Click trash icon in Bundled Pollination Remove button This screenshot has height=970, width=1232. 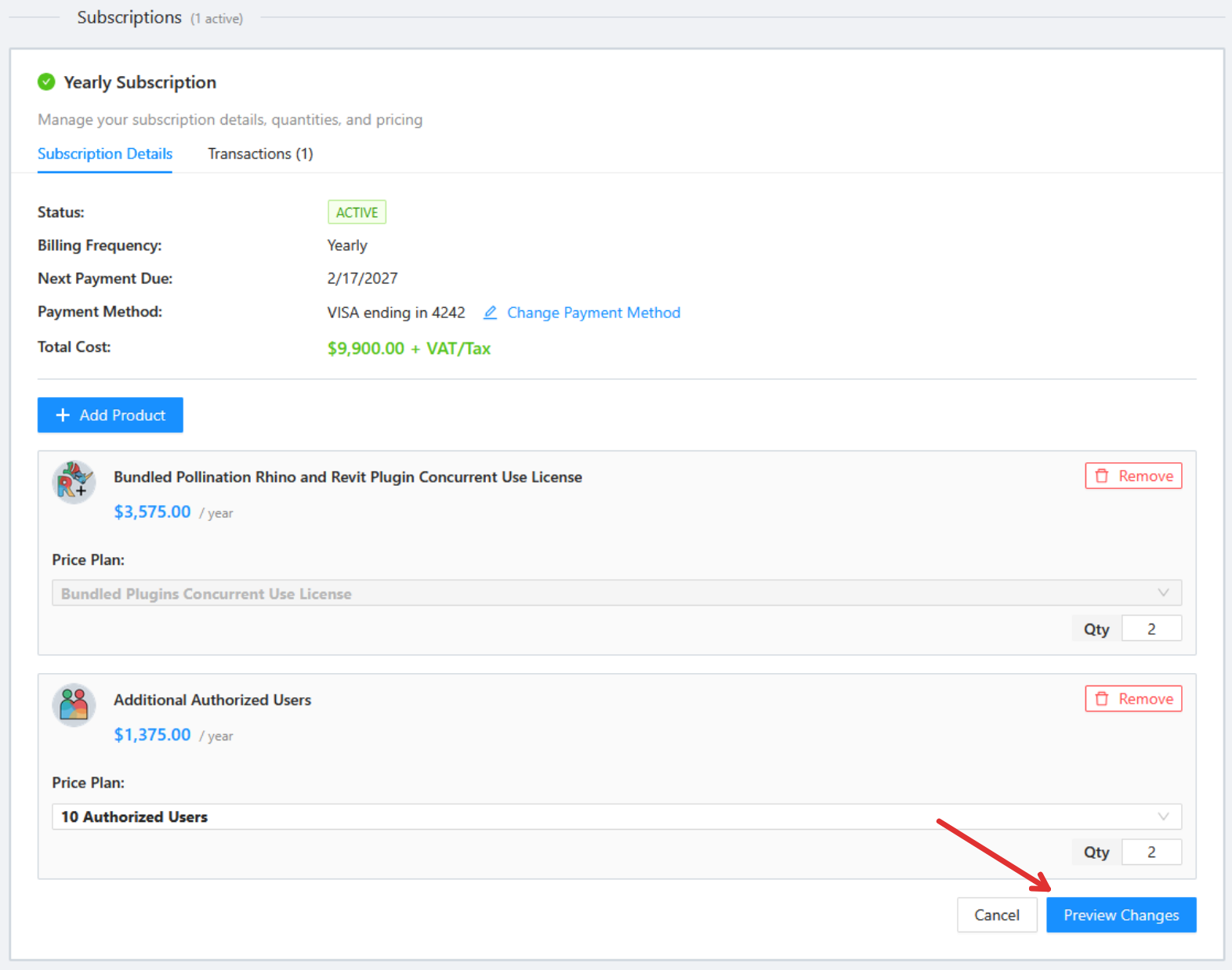tap(1102, 476)
